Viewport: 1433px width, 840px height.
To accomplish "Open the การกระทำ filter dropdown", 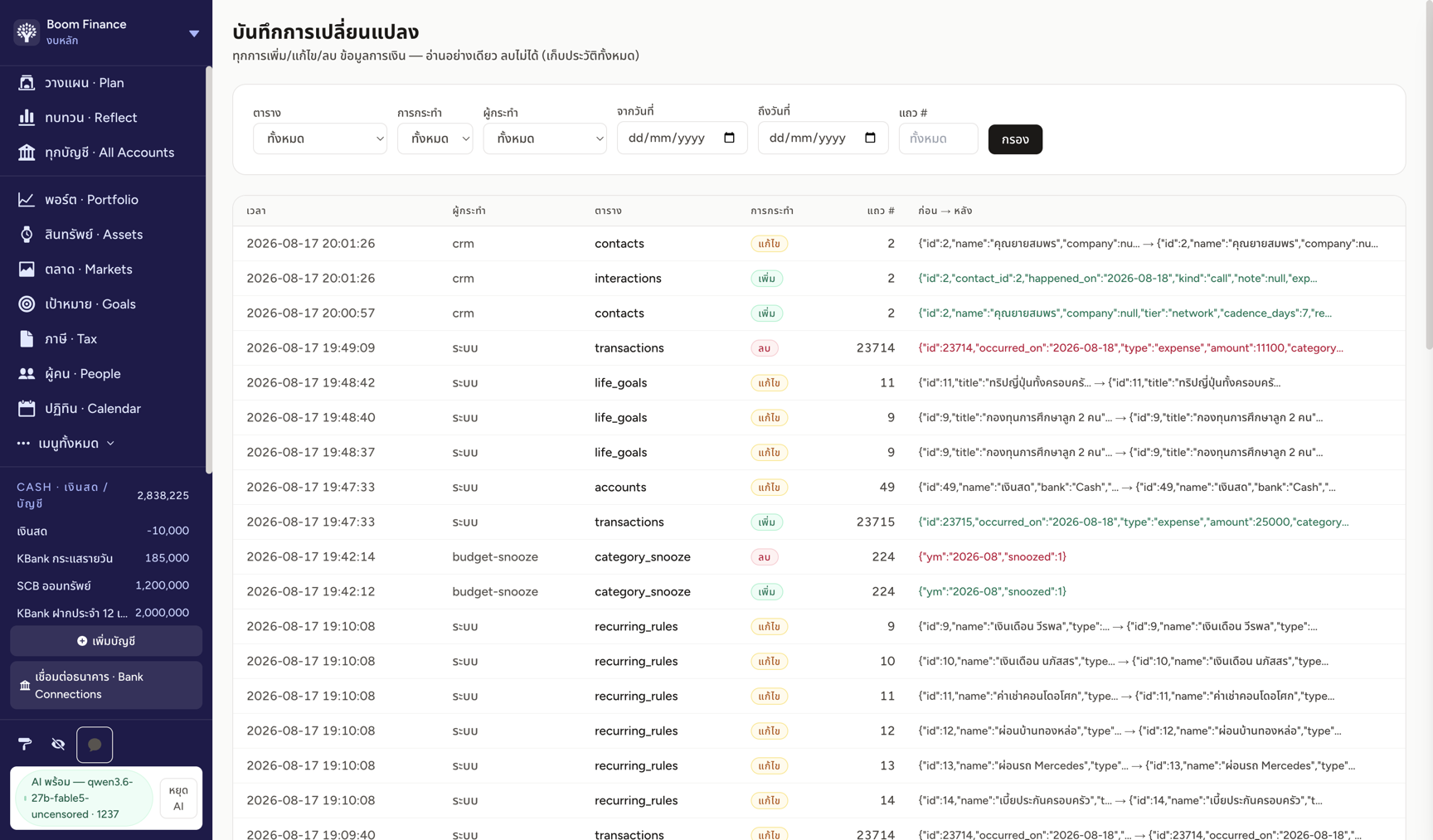I will pyautogui.click(x=435, y=138).
